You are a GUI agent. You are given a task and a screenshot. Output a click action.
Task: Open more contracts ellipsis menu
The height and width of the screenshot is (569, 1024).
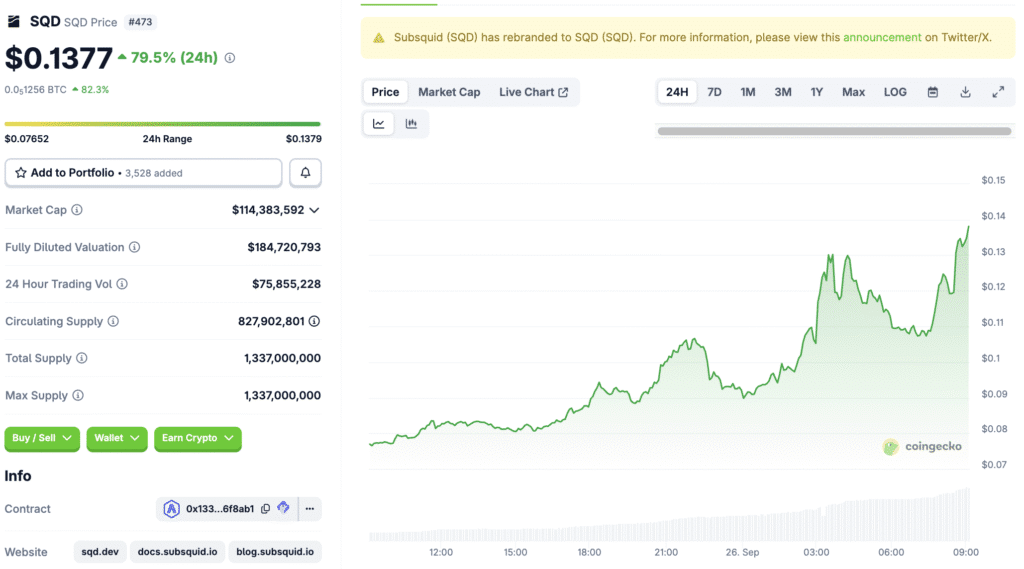coord(310,509)
